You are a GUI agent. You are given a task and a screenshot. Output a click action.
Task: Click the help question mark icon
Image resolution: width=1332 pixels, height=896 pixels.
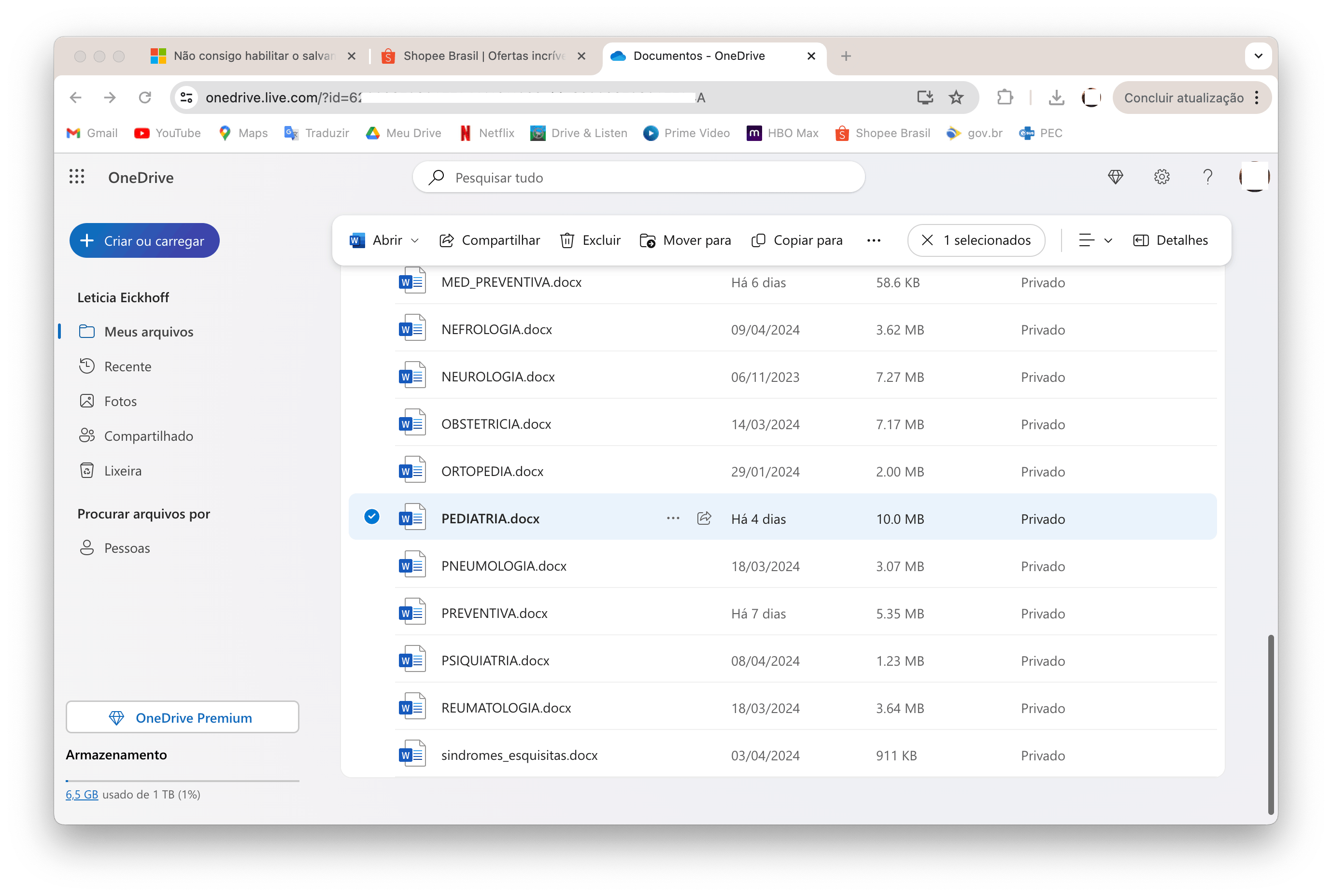point(1207,177)
